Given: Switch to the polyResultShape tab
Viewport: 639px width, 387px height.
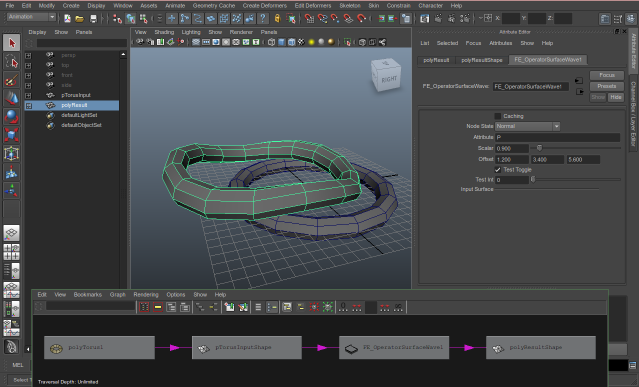Looking at the screenshot, I should (482, 60).
